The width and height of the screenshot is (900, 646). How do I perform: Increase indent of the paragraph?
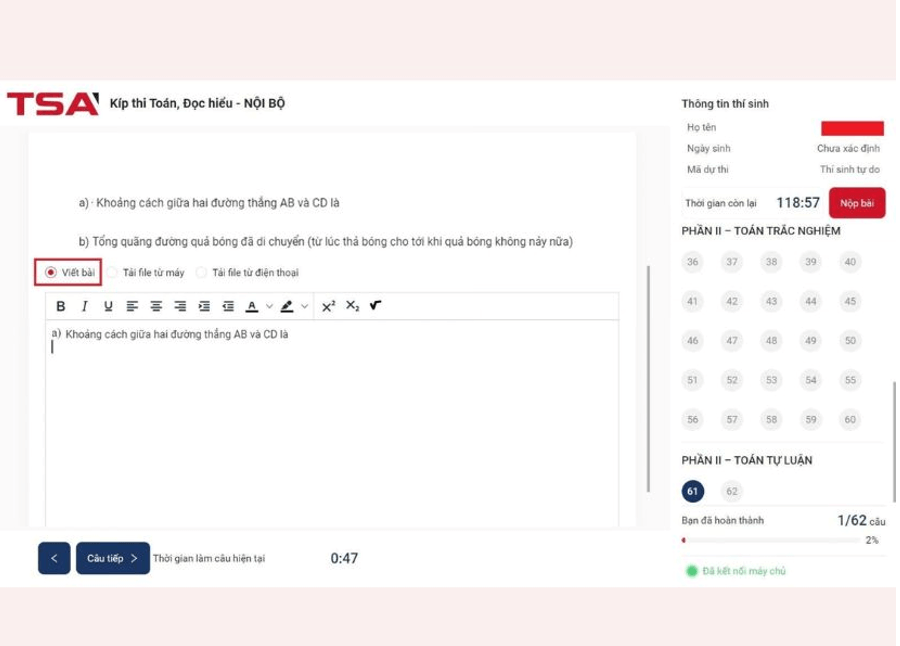tap(204, 307)
